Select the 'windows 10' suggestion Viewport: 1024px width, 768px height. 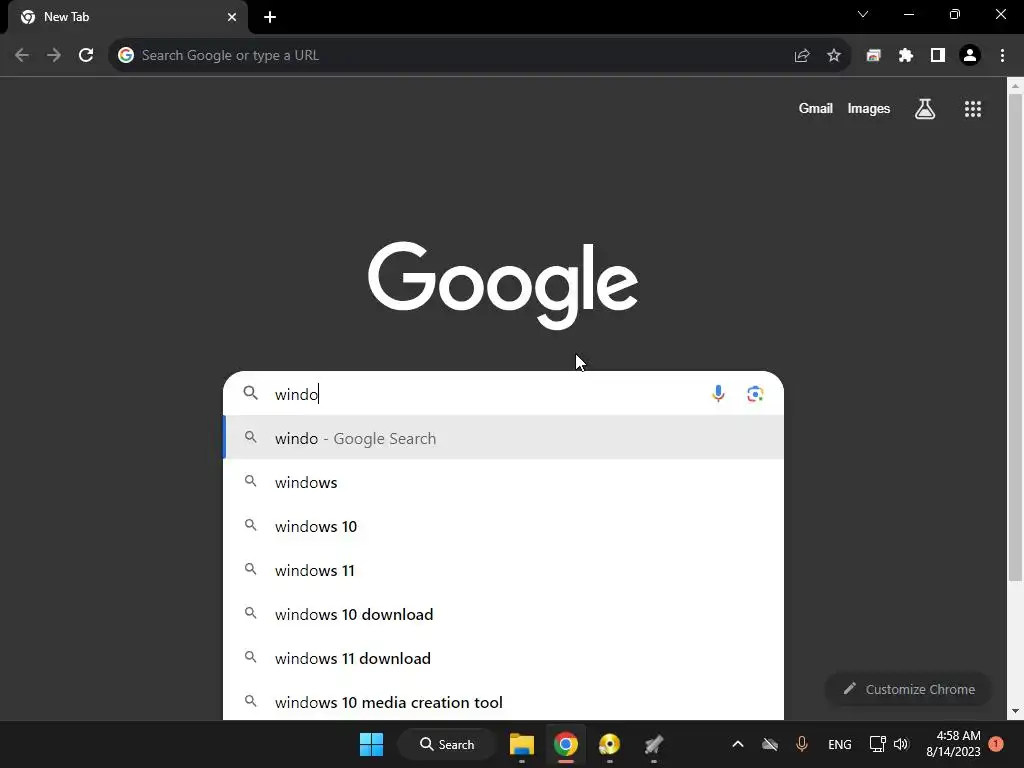[x=503, y=526]
